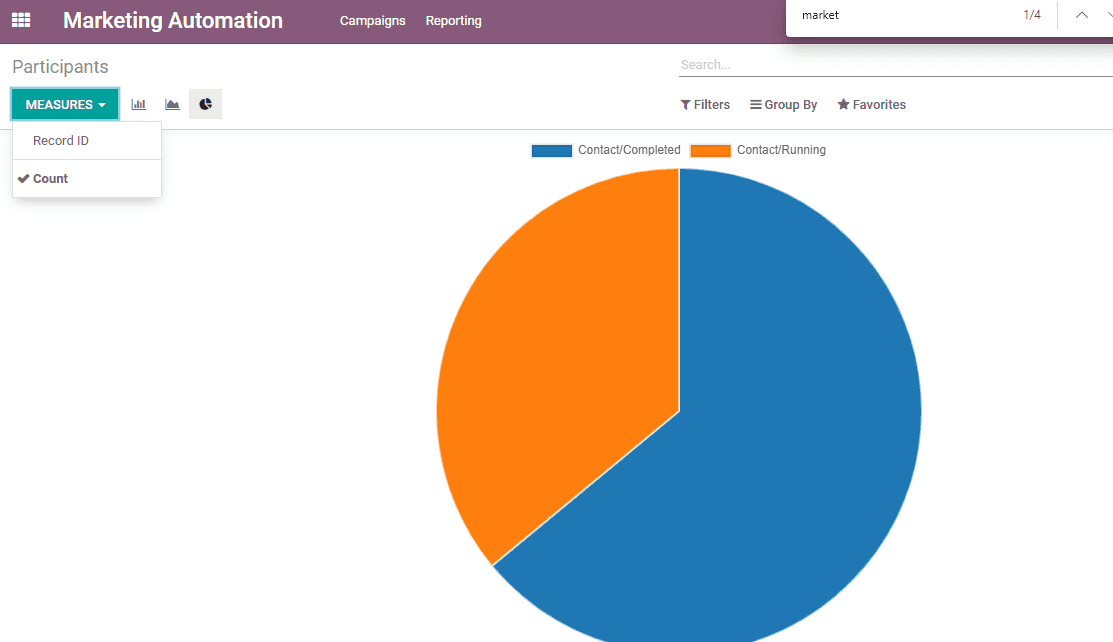
Task: Open the apps grid menu icon
Action: (21, 20)
